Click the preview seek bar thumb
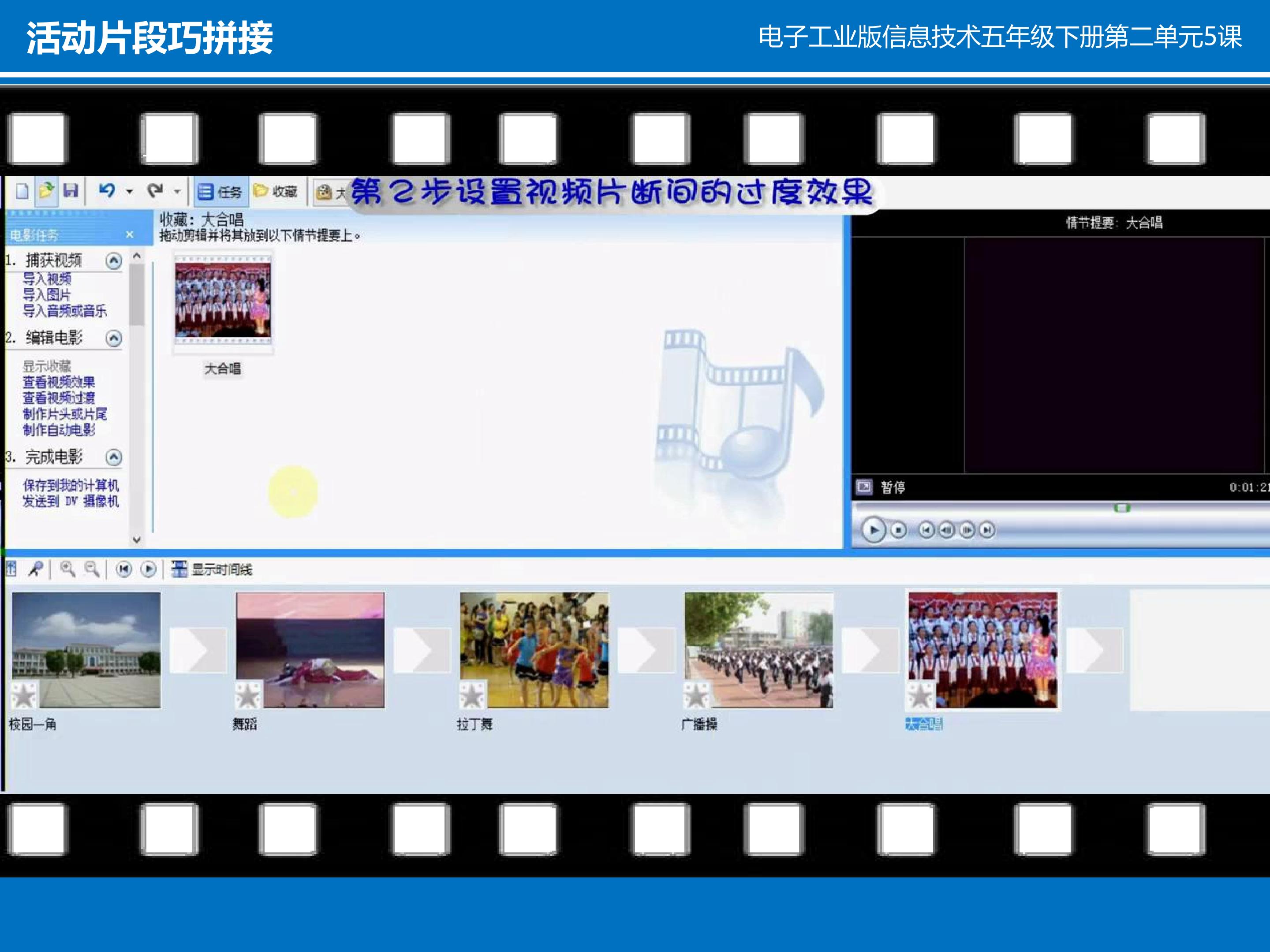The width and height of the screenshot is (1270, 952). coord(1122,508)
